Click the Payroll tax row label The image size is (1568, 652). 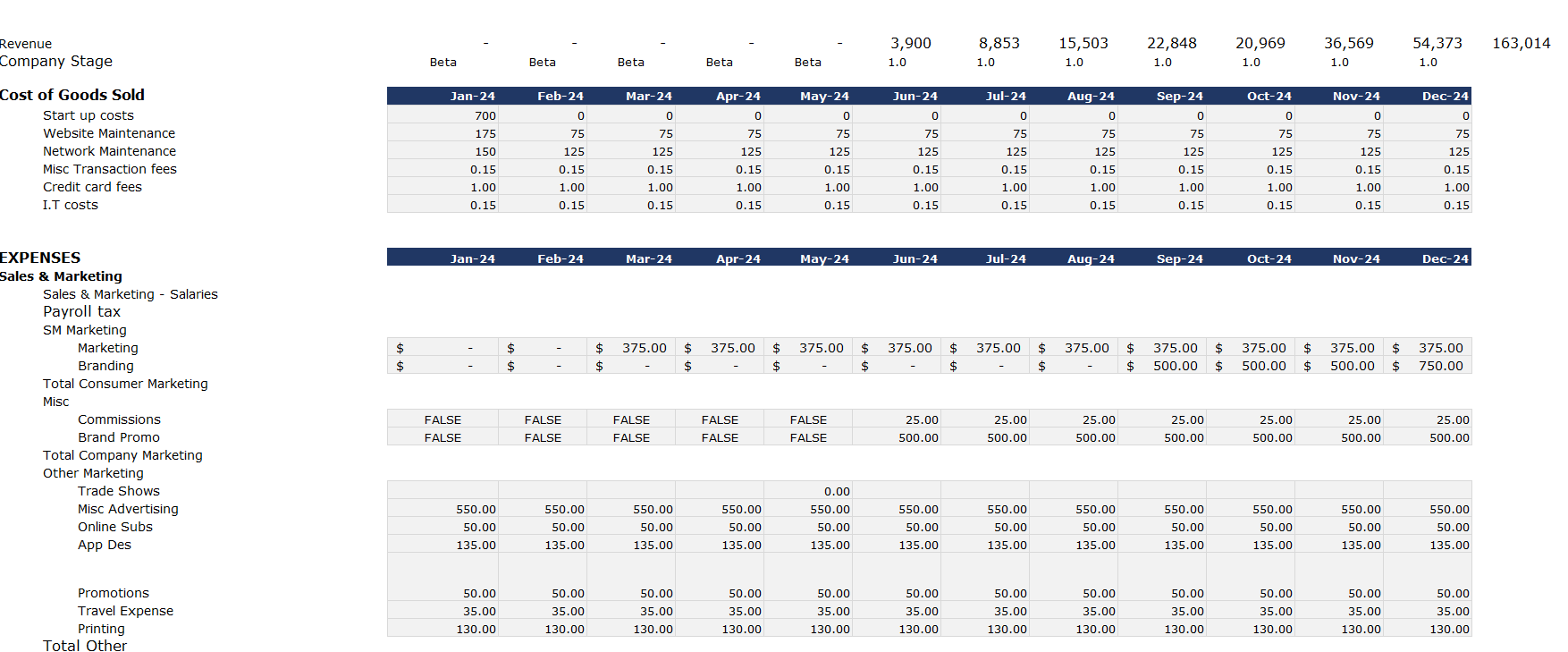pyautogui.click(x=81, y=311)
